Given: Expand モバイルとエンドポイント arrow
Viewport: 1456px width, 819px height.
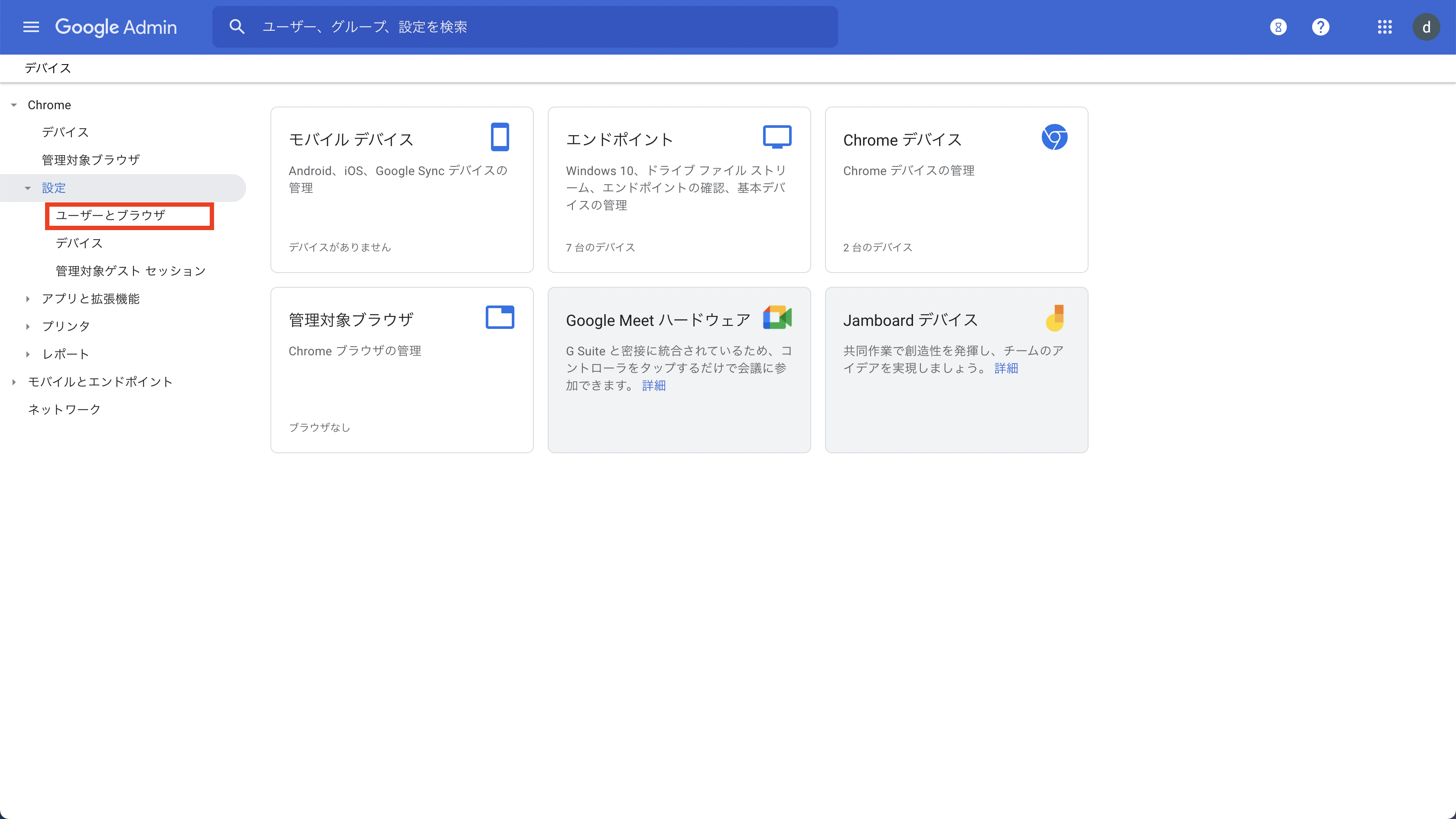Looking at the screenshot, I should 14,382.
